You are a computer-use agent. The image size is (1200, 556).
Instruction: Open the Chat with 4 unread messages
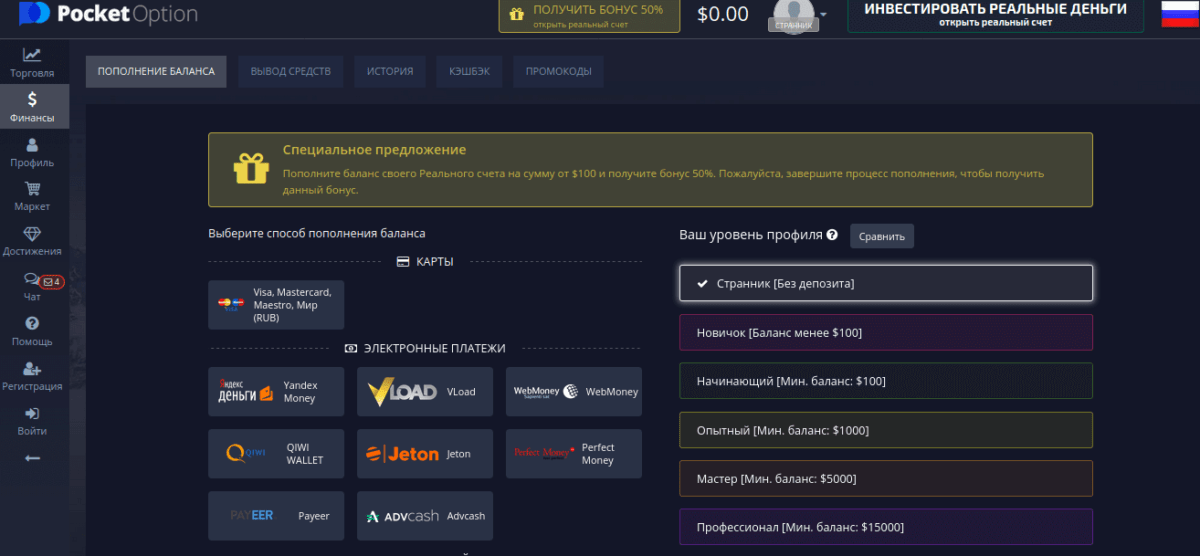(32, 281)
